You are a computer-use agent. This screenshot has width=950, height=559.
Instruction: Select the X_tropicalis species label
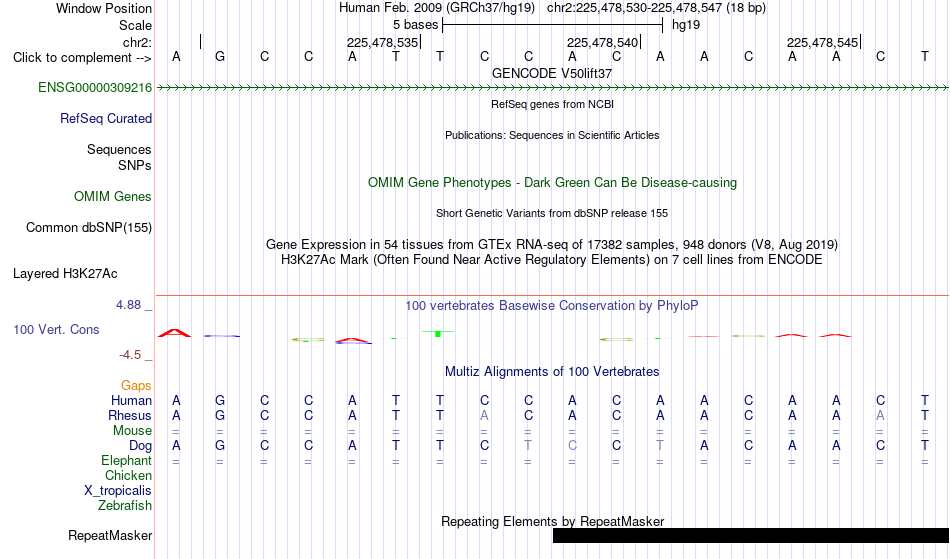click(118, 491)
